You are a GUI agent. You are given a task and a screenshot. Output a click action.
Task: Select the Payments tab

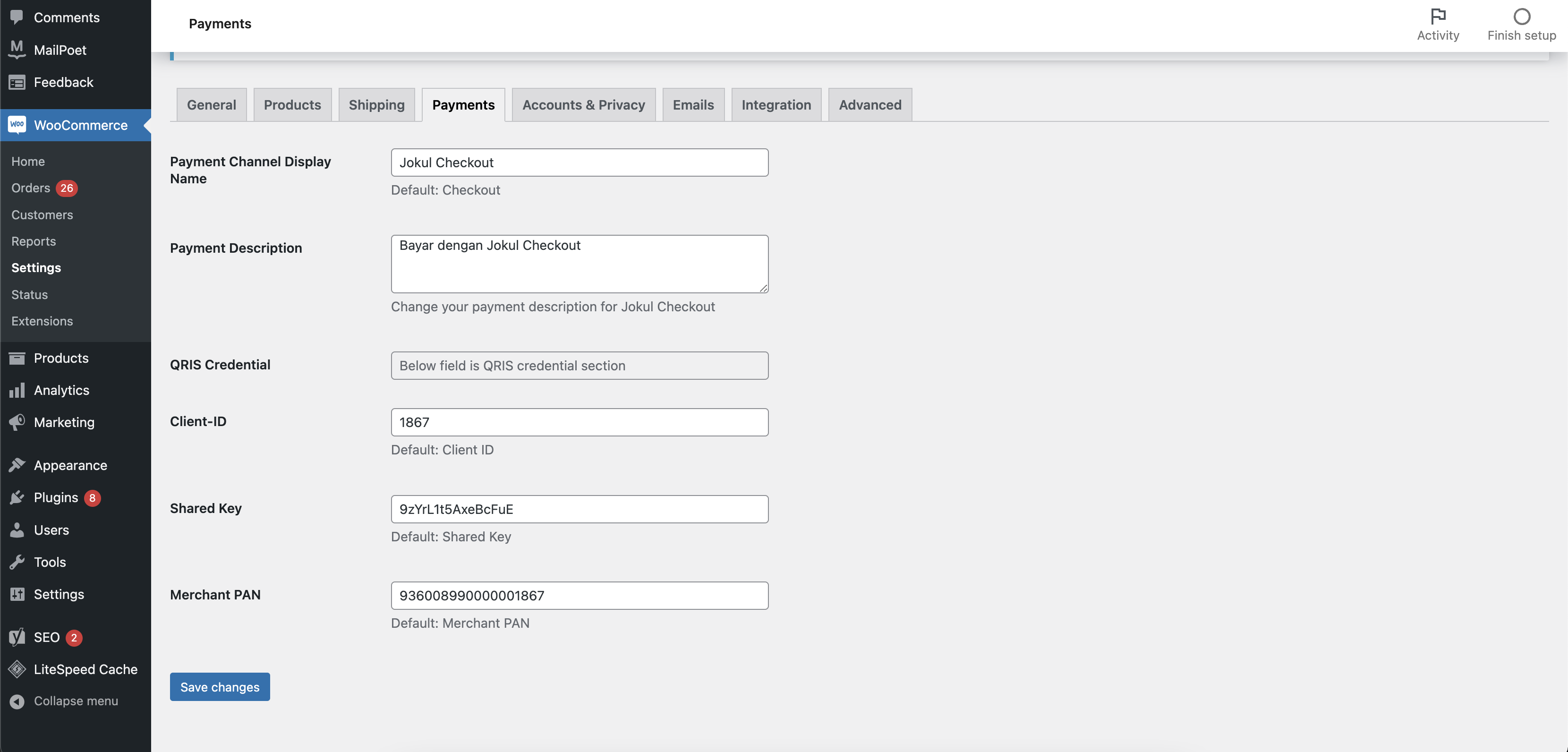(x=463, y=104)
